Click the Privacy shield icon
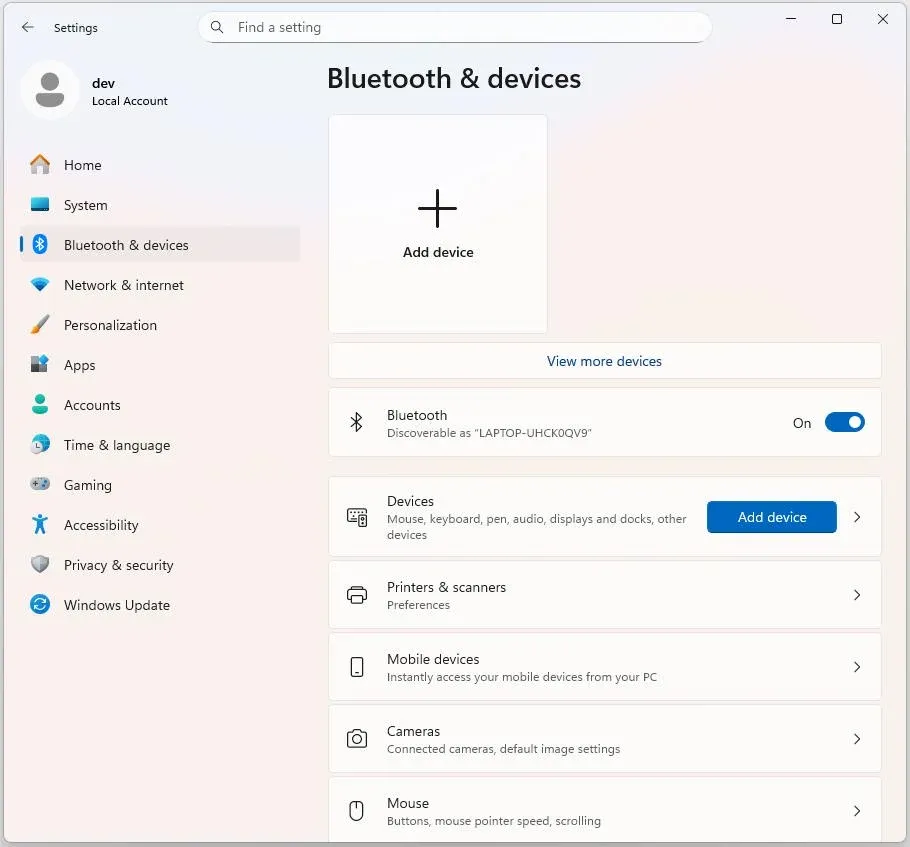This screenshot has width=910, height=847. pyautogui.click(x=40, y=564)
